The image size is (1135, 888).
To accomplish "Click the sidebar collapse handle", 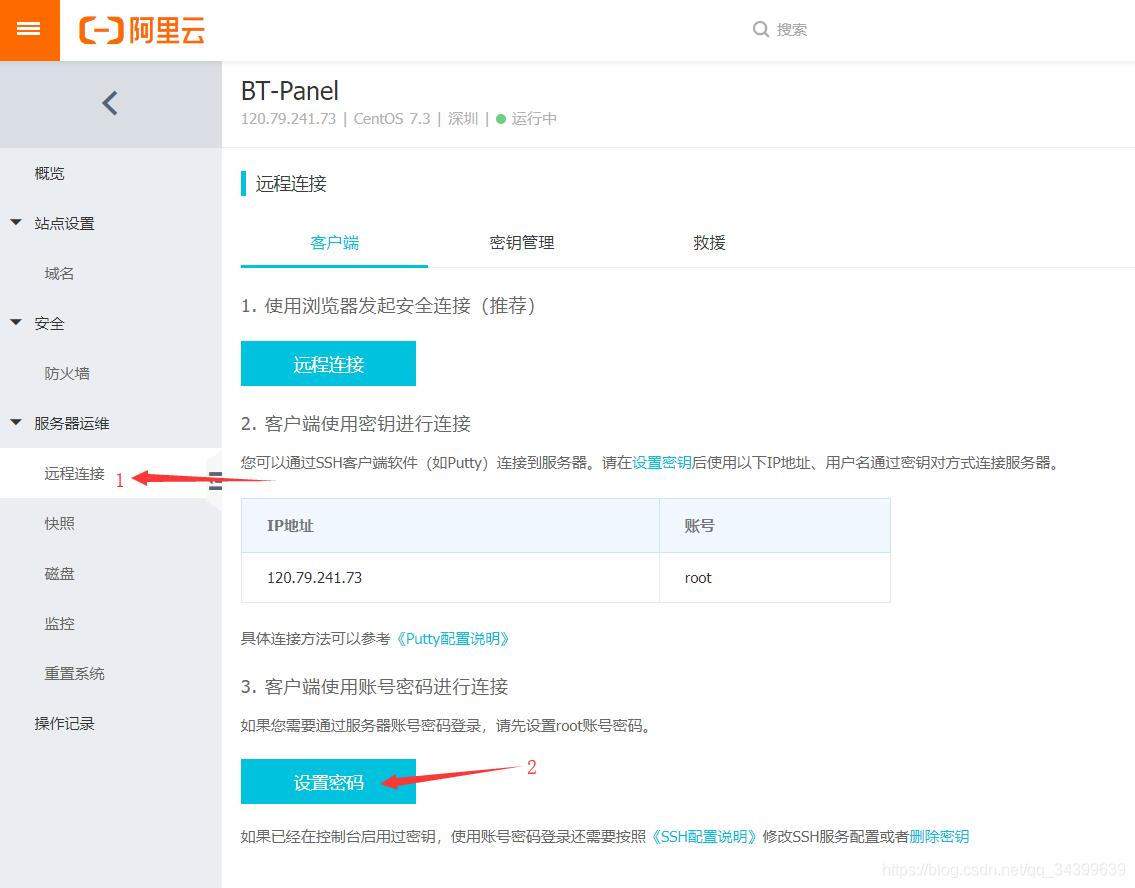I will pos(215,481).
